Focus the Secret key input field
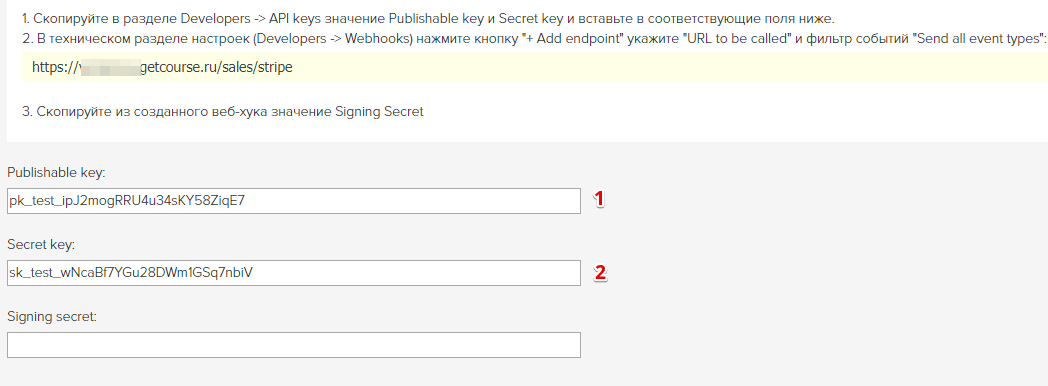Viewport: 1048px width, 386px height. [x=293, y=273]
